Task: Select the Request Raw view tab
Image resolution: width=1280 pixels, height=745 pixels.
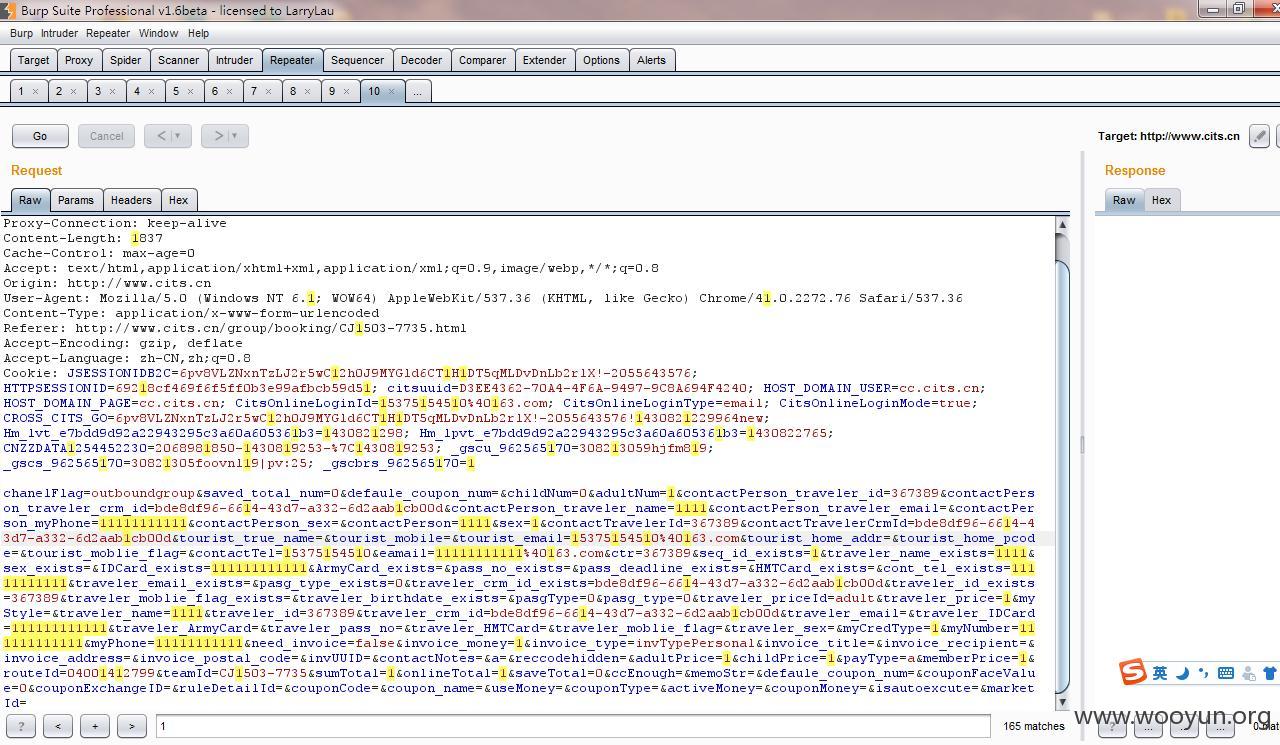Action: [30, 200]
